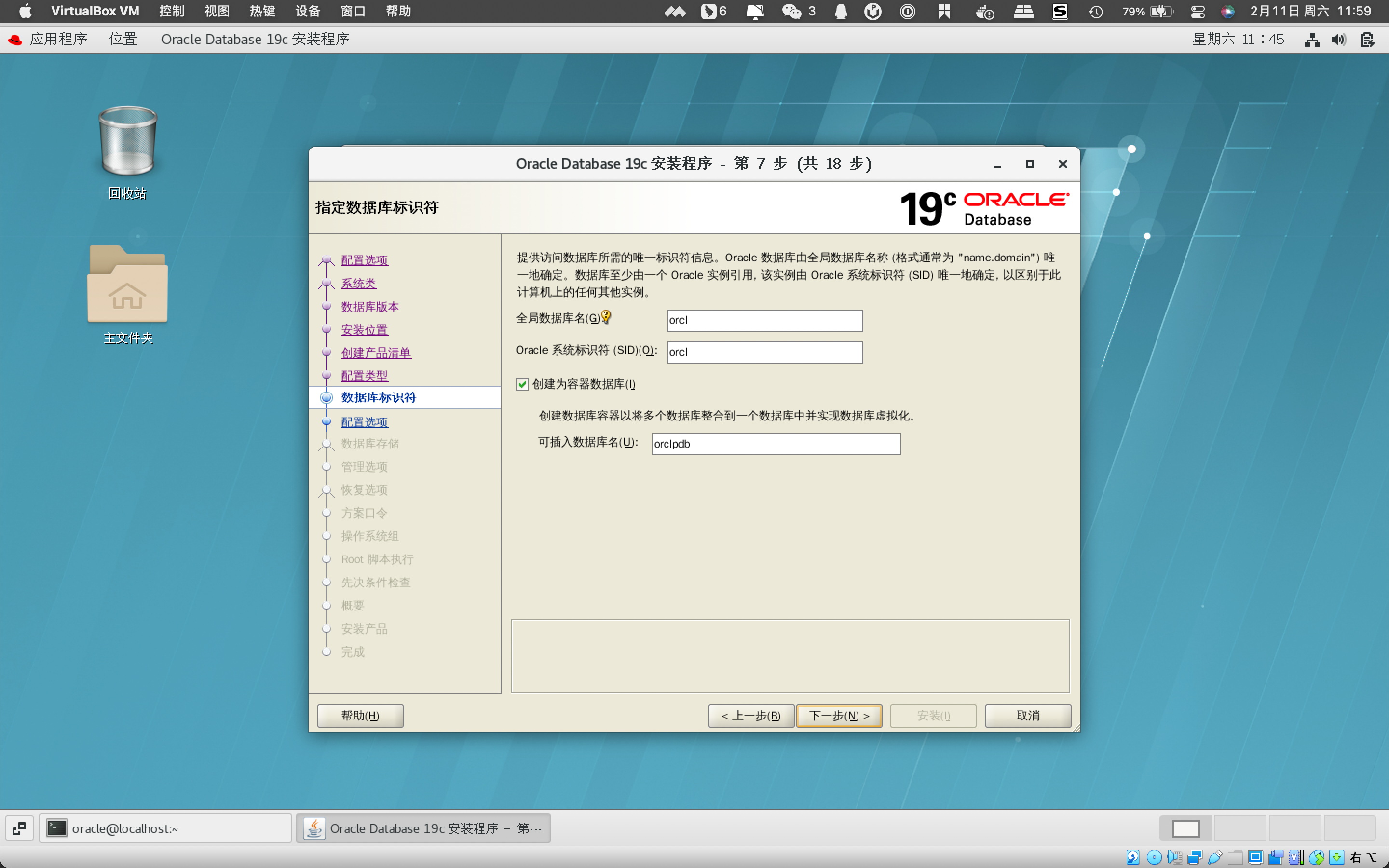Click the empty message area in installer
The height and width of the screenshot is (868, 1389).
790,656
